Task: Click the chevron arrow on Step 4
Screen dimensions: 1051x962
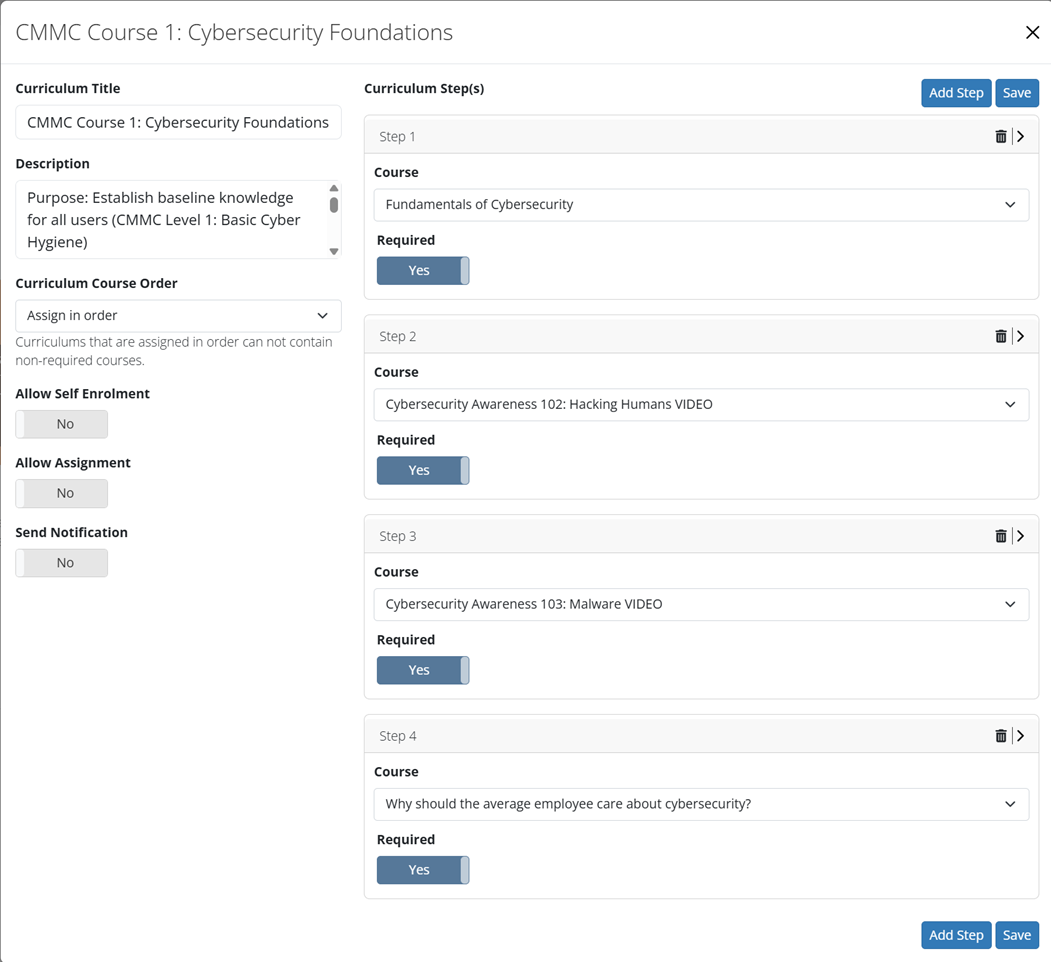Action: (x=1020, y=736)
